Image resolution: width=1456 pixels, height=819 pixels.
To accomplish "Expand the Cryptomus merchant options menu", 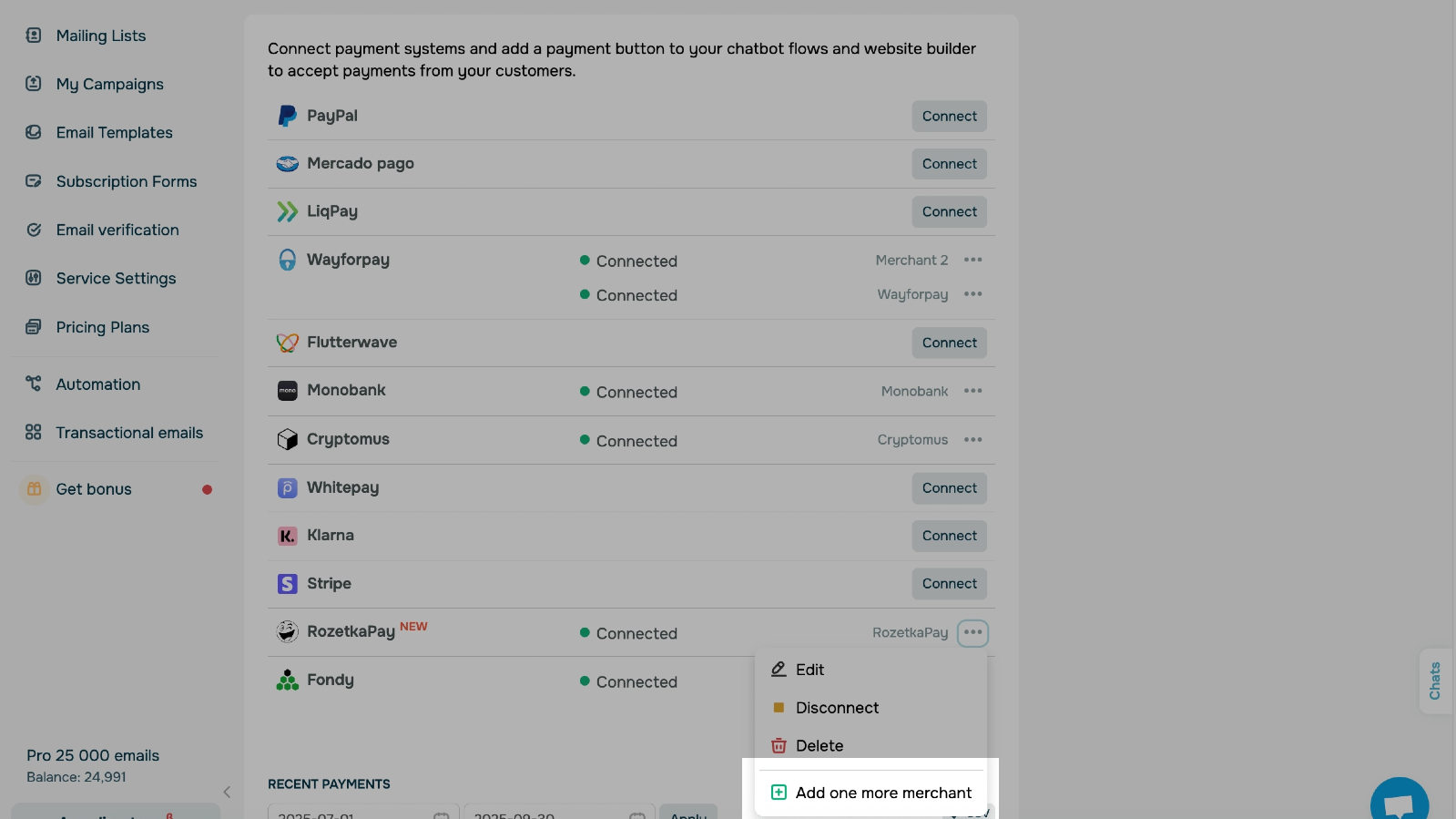I will click(x=972, y=439).
